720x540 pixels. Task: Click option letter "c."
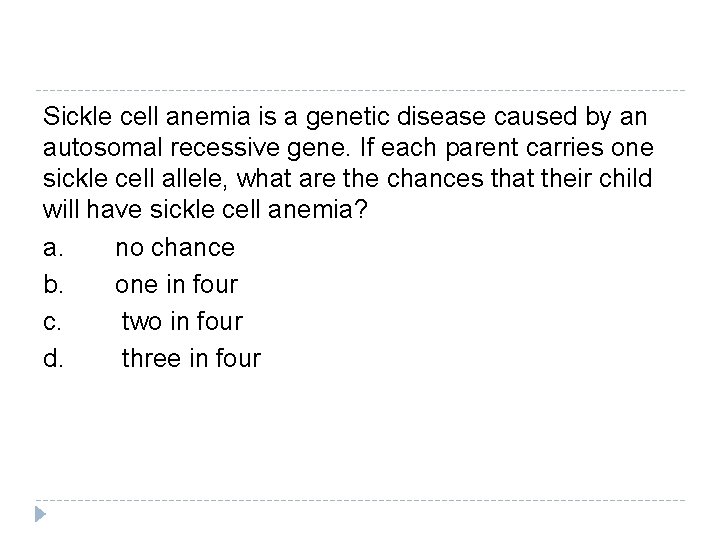53,321
